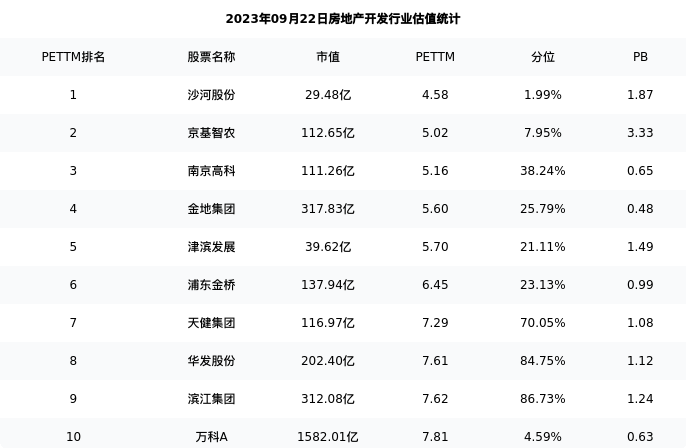
Task: Select 天健集团 in the table
Action: (211, 323)
